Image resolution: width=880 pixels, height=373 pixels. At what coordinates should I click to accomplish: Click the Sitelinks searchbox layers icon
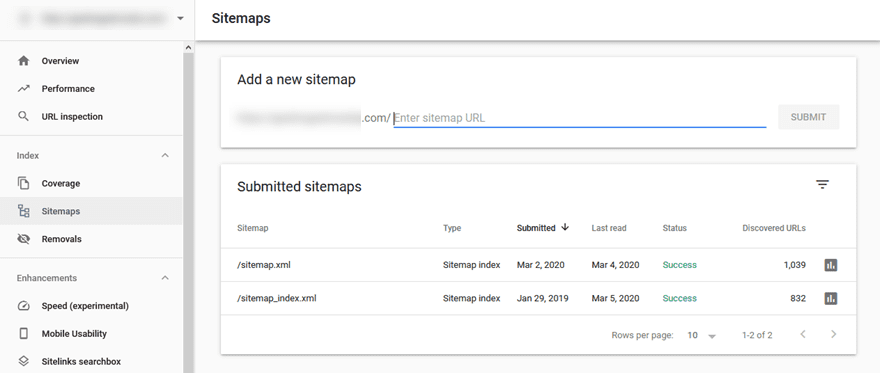pos(24,361)
